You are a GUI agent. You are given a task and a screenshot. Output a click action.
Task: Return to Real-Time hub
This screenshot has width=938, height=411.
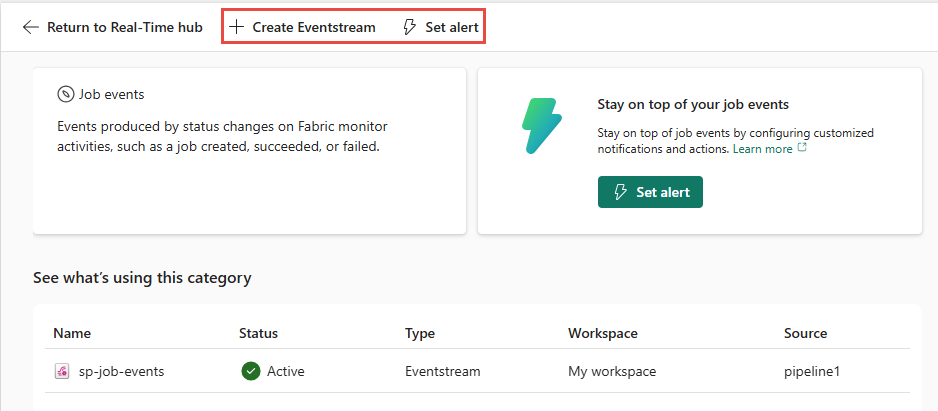[124, 27]
